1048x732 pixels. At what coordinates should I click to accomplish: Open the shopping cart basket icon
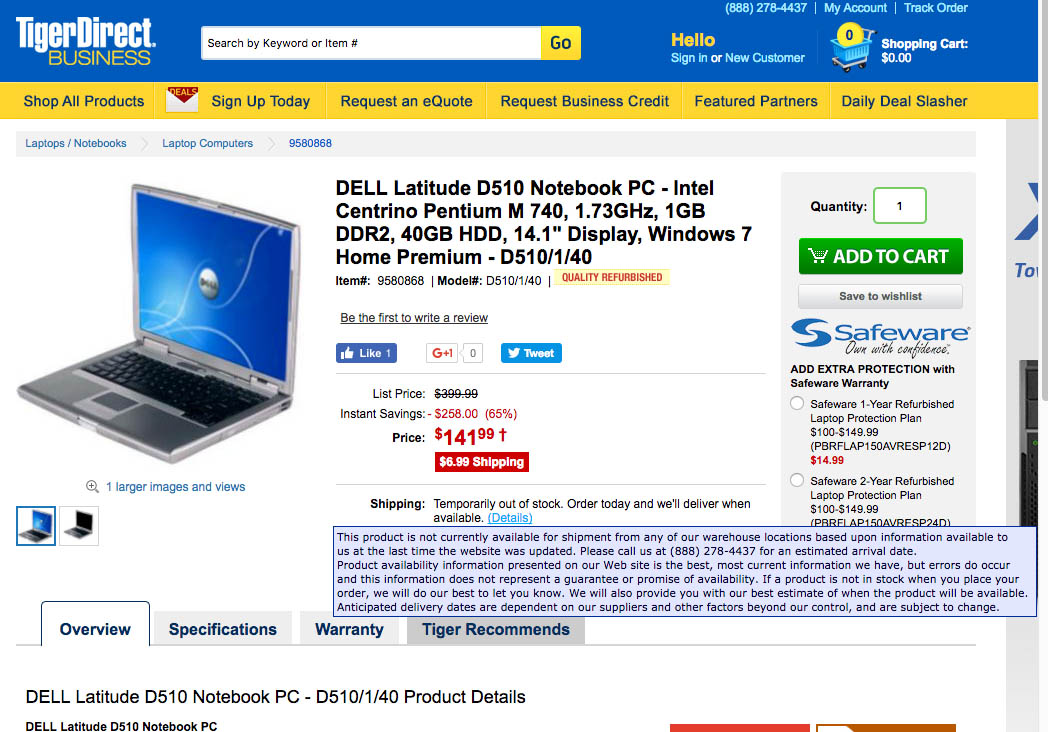click(x=852, y=47)
